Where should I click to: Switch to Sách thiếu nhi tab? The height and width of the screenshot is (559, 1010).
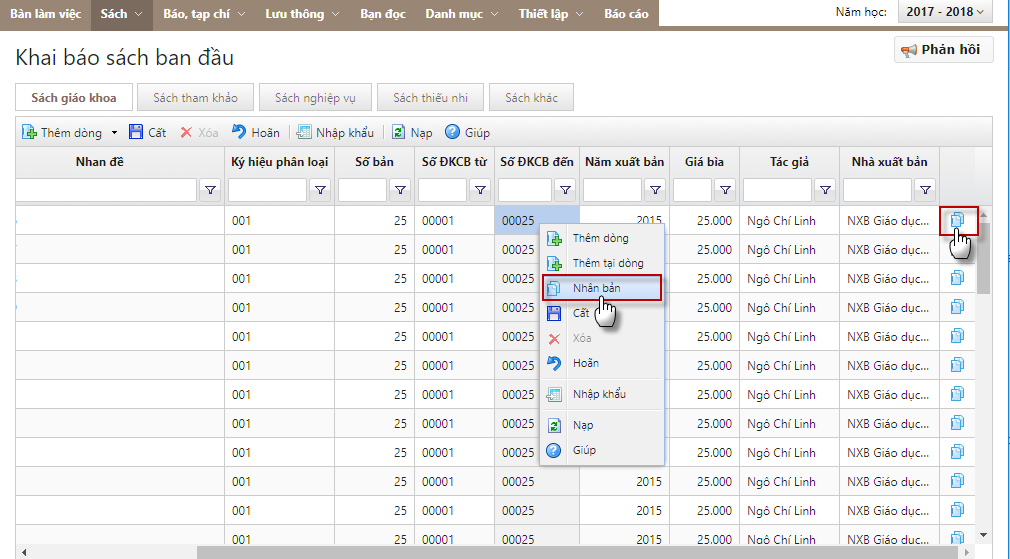430,97
